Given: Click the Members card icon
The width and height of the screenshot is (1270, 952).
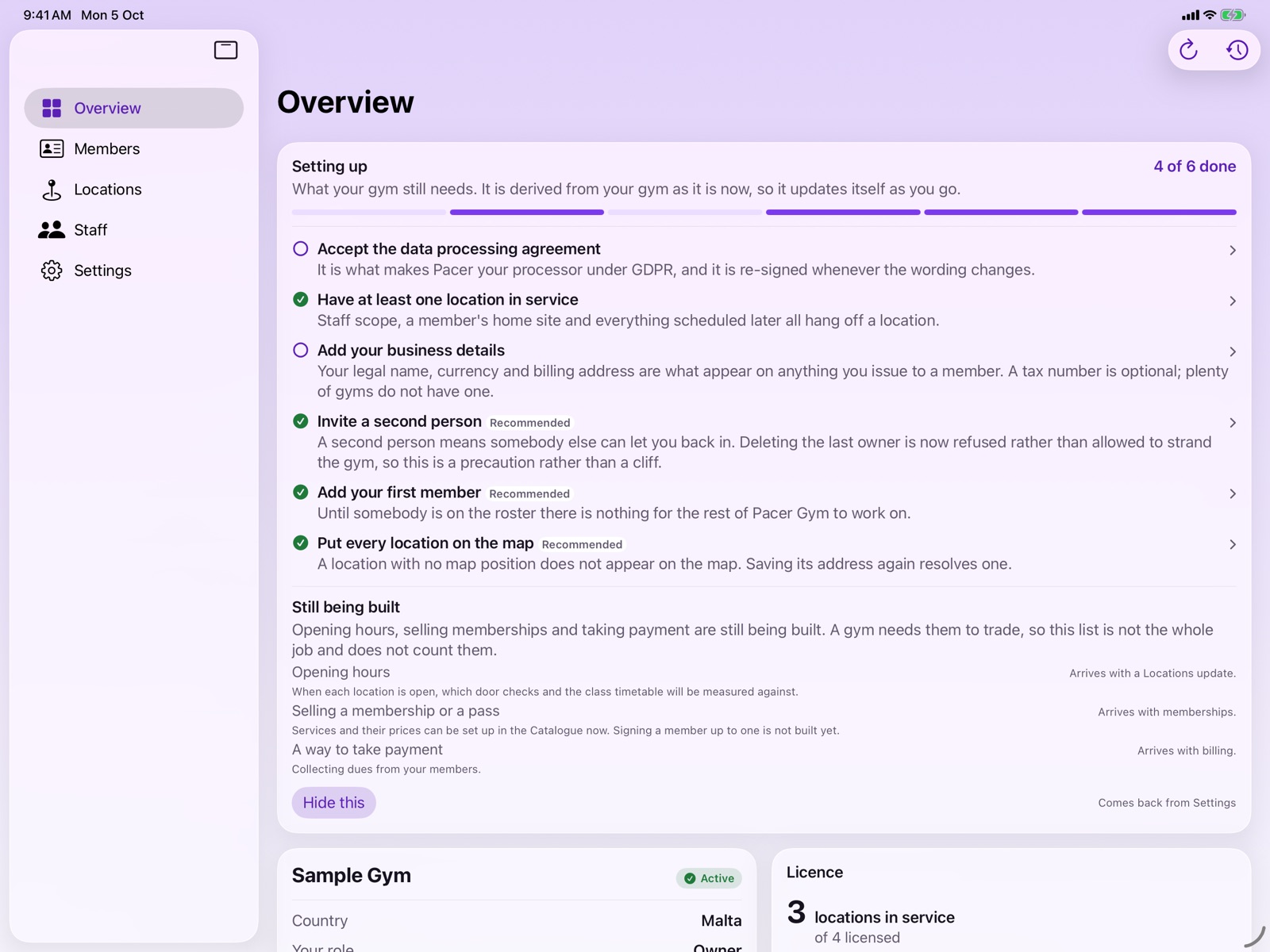Looking at the screenshot, I should click(52, 148).
